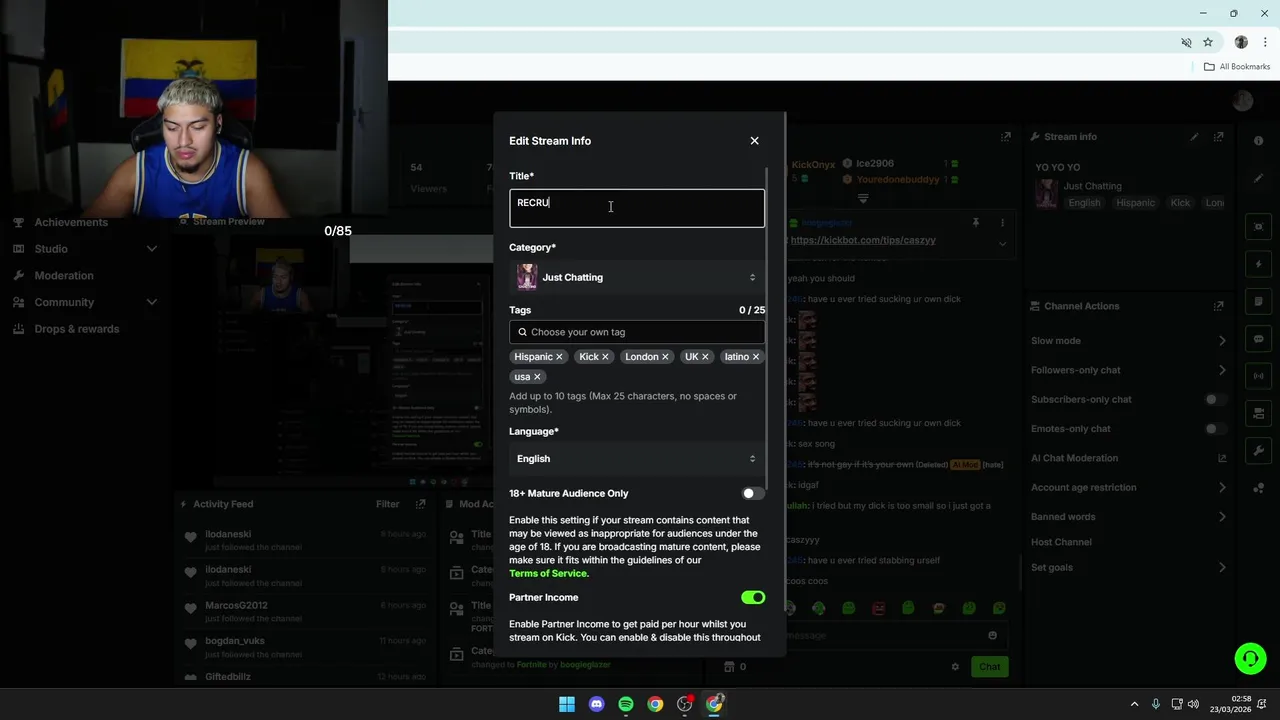Screen dimensions: 1280x720
Task: Edit Stream info with pencil icon
Action: [x=1194, y=137]
